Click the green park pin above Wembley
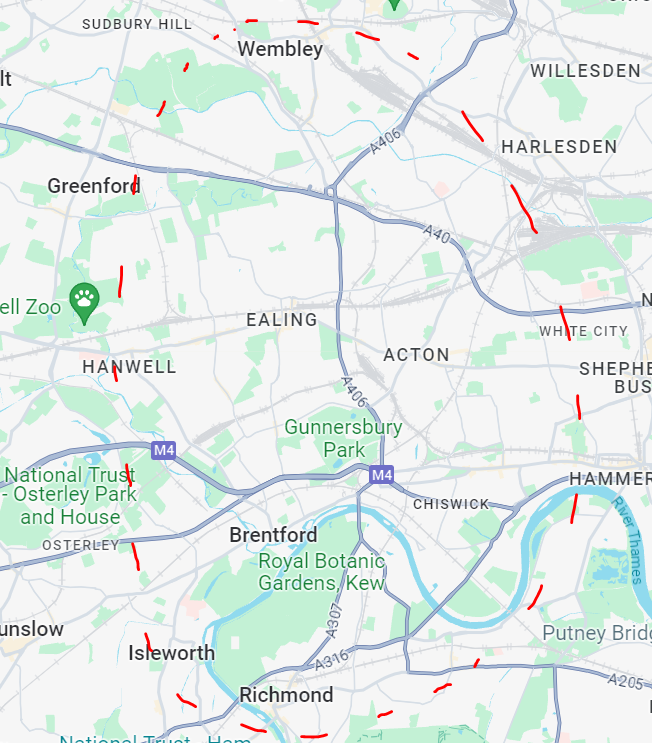This screenshot has height=743, width=652. 394,4
